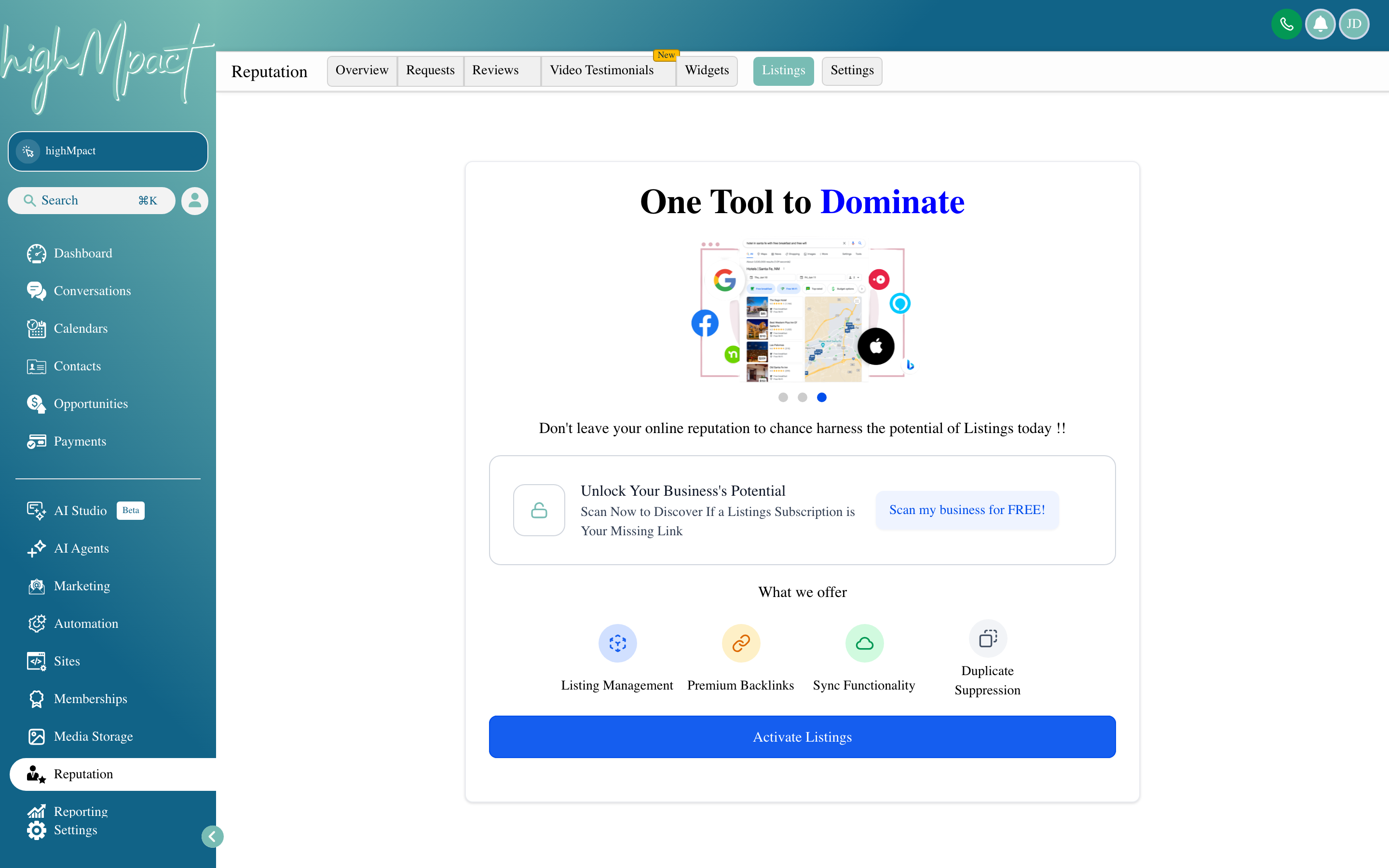The width and height of the screenshot is (1389, 868).
Task: Click the Memberships label in sidebar
Action: pos(91,699)
